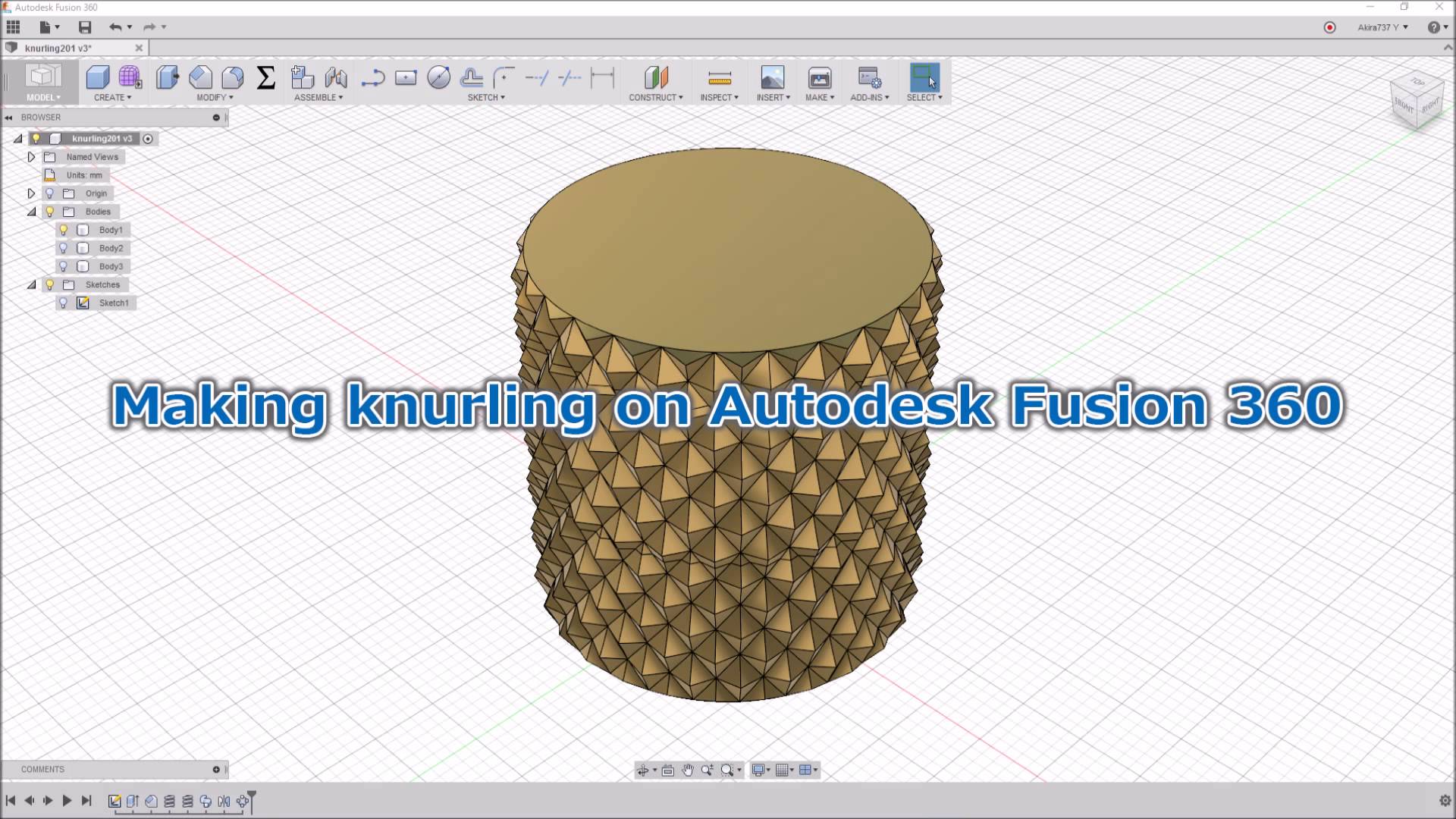1456x819 pixels.
Task: Click the Insert image icon
Action: [x=773, y=77]
